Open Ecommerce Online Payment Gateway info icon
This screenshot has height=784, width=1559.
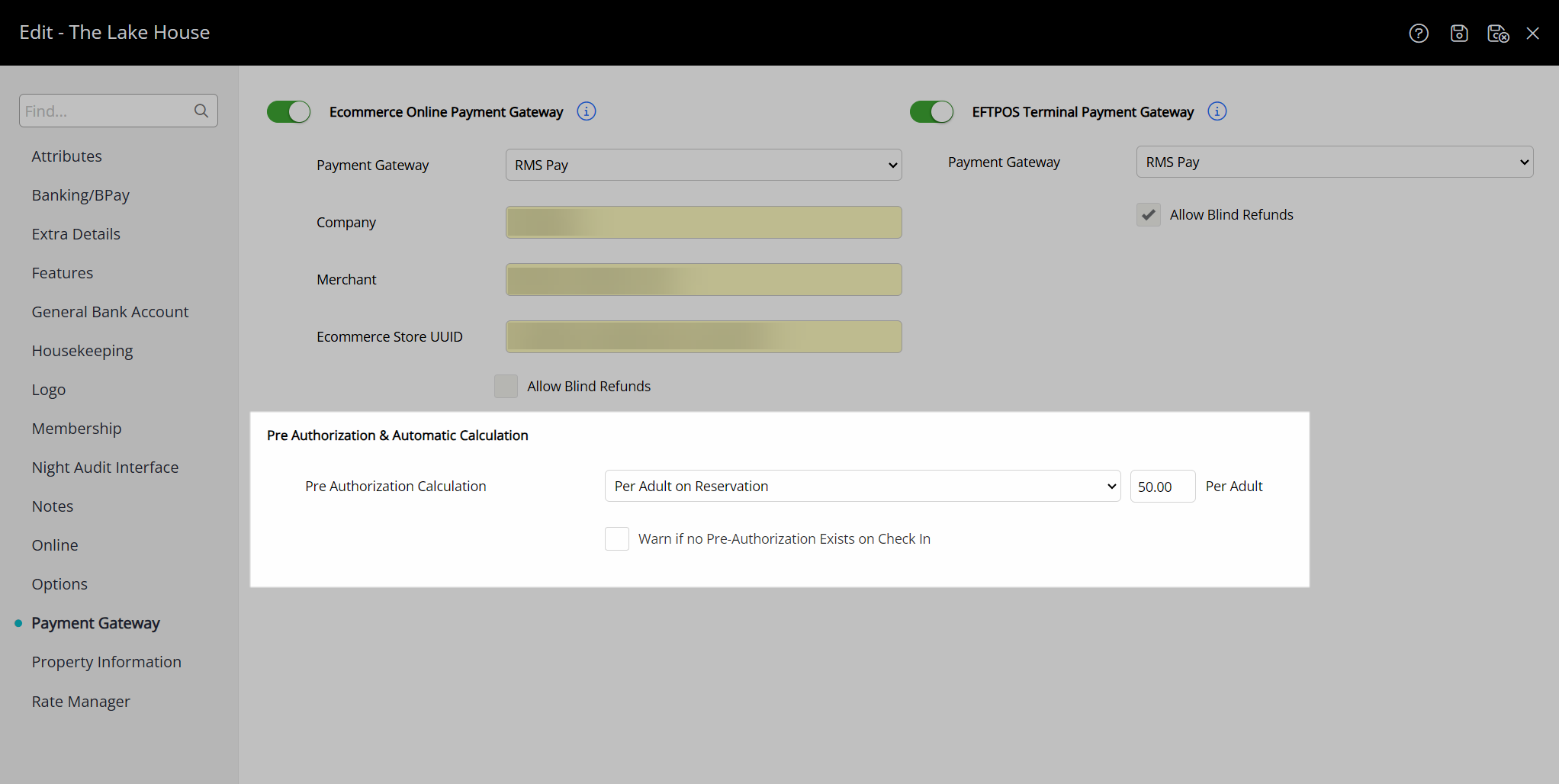pos(587,111)
